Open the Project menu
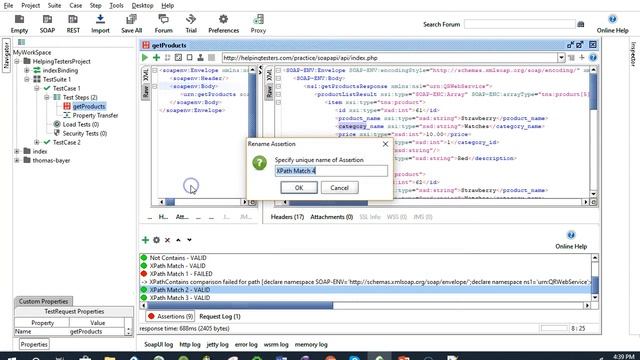The image size is (640, 360). tap(31, 6)
